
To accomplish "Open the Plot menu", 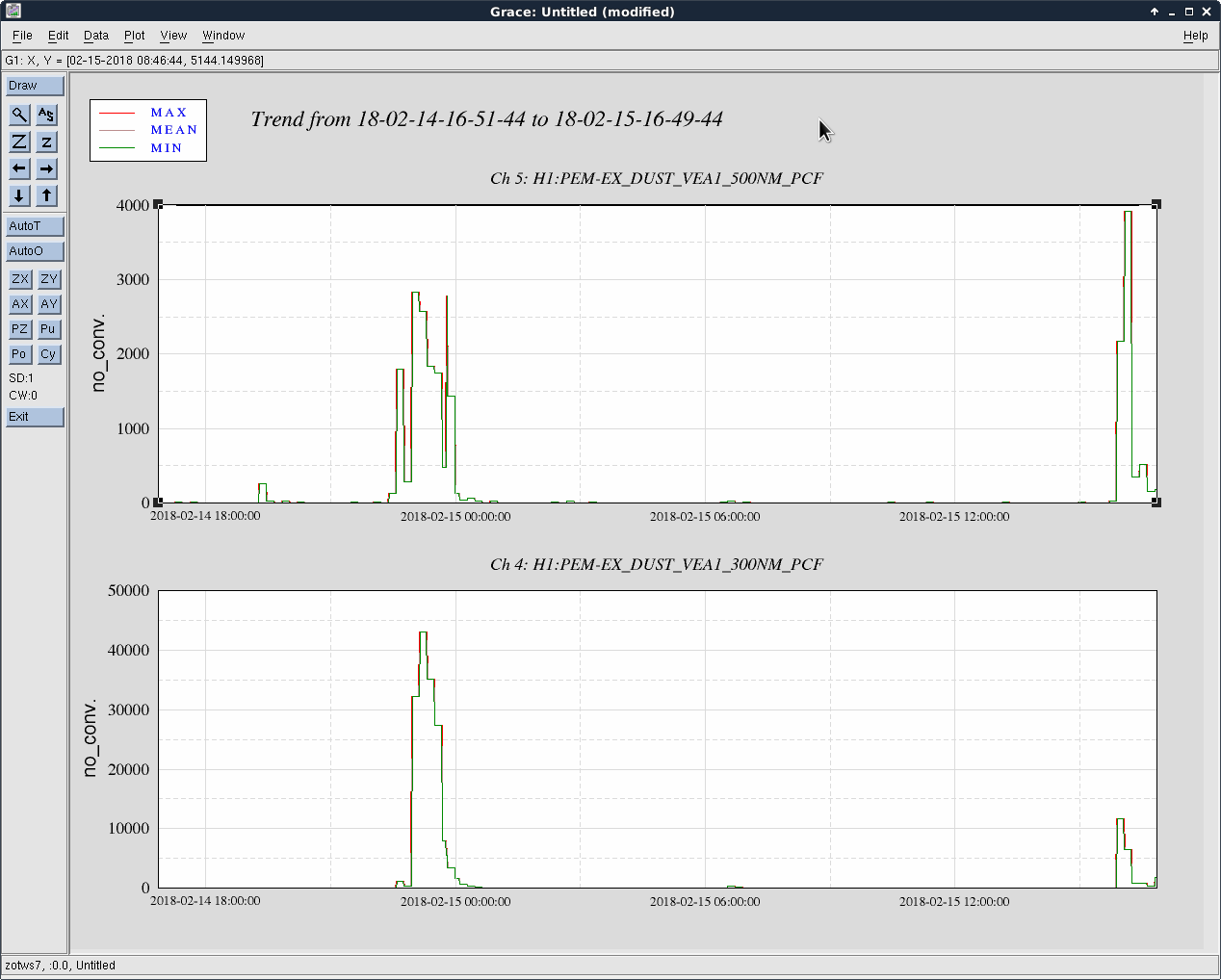I will (134, 36).
